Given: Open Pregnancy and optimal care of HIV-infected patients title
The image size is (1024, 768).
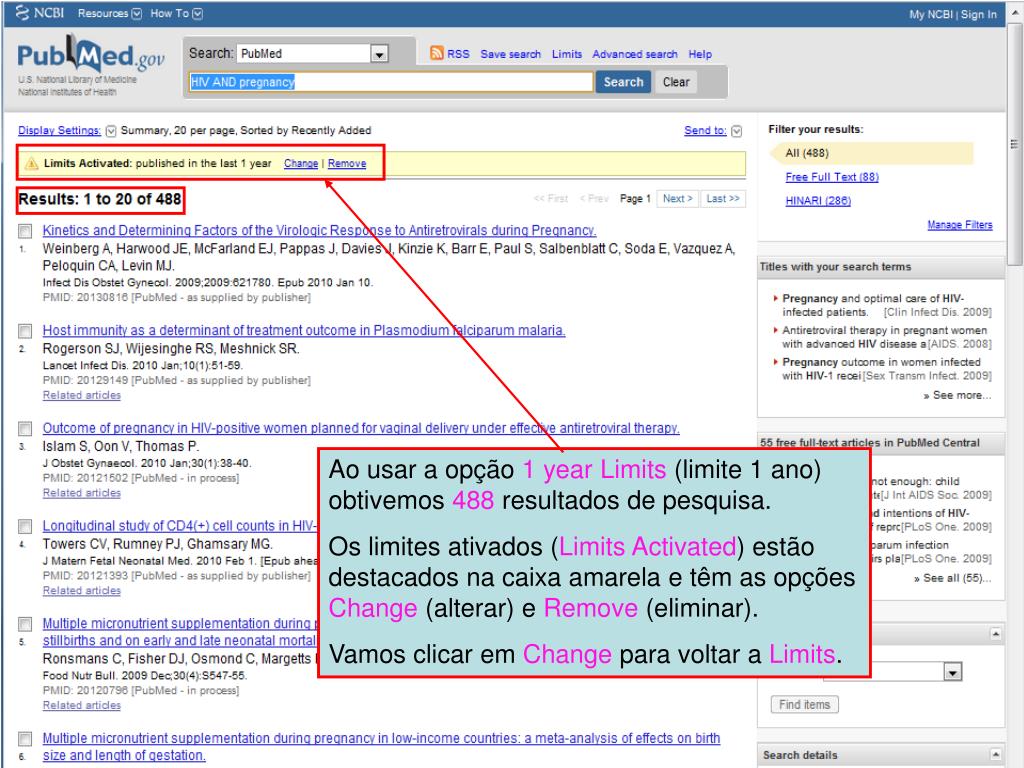Looking at the screenshot, I should pos(872,305).
